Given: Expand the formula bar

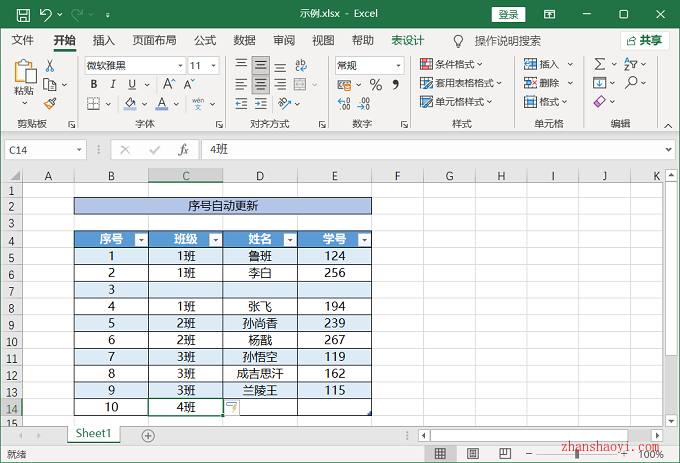Looking at the screenshot, I should pyautogui.click(x=668, y=150).
